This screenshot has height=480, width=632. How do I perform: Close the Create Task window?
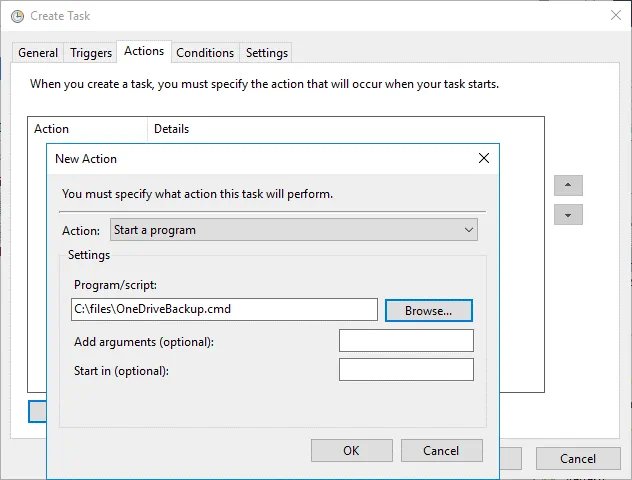615,16
